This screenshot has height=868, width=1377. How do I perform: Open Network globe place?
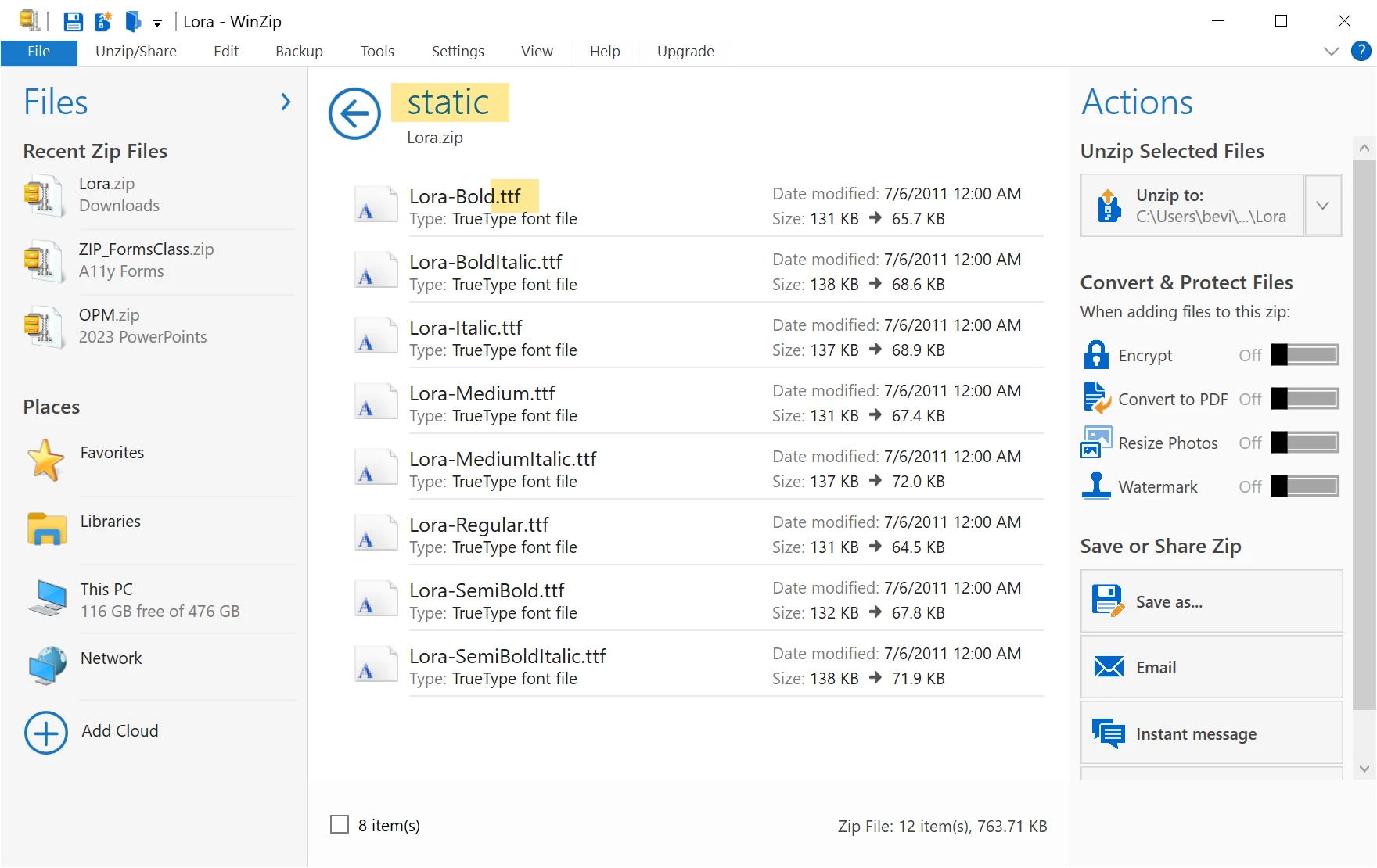pos(47,666)
